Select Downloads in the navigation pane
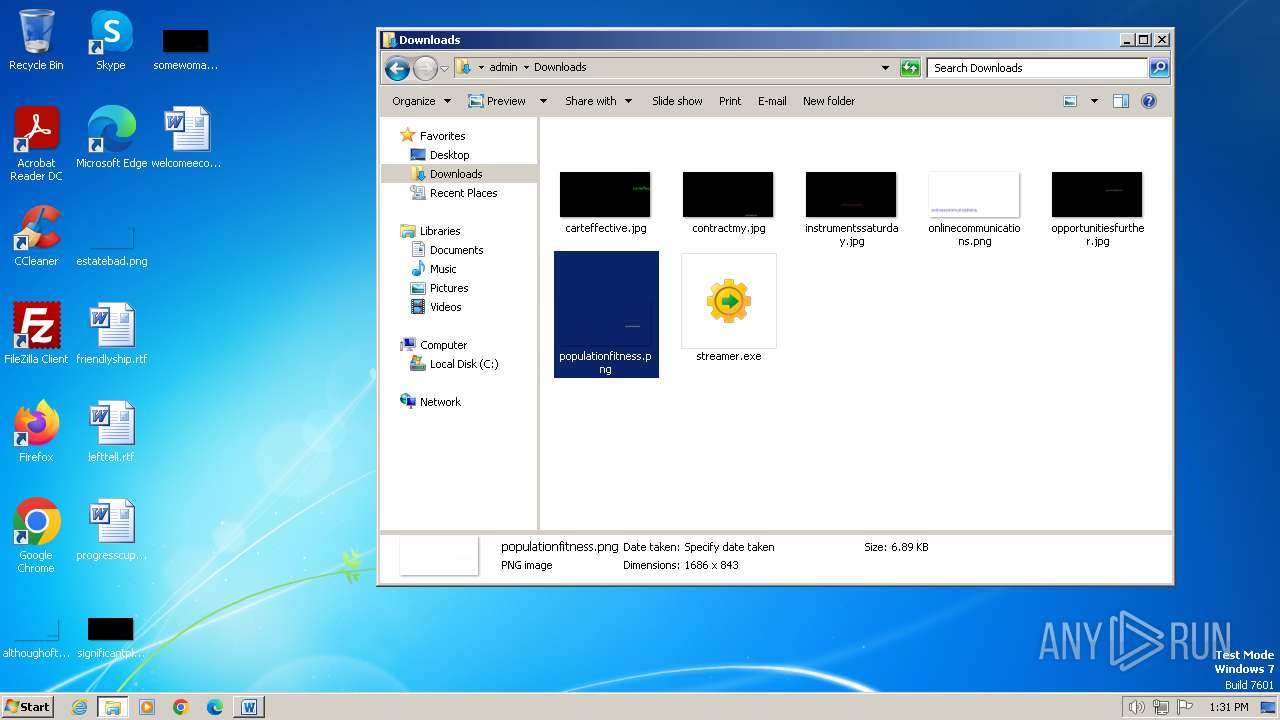The width and height of the screenshot is (1280, 720). point(456,174)
